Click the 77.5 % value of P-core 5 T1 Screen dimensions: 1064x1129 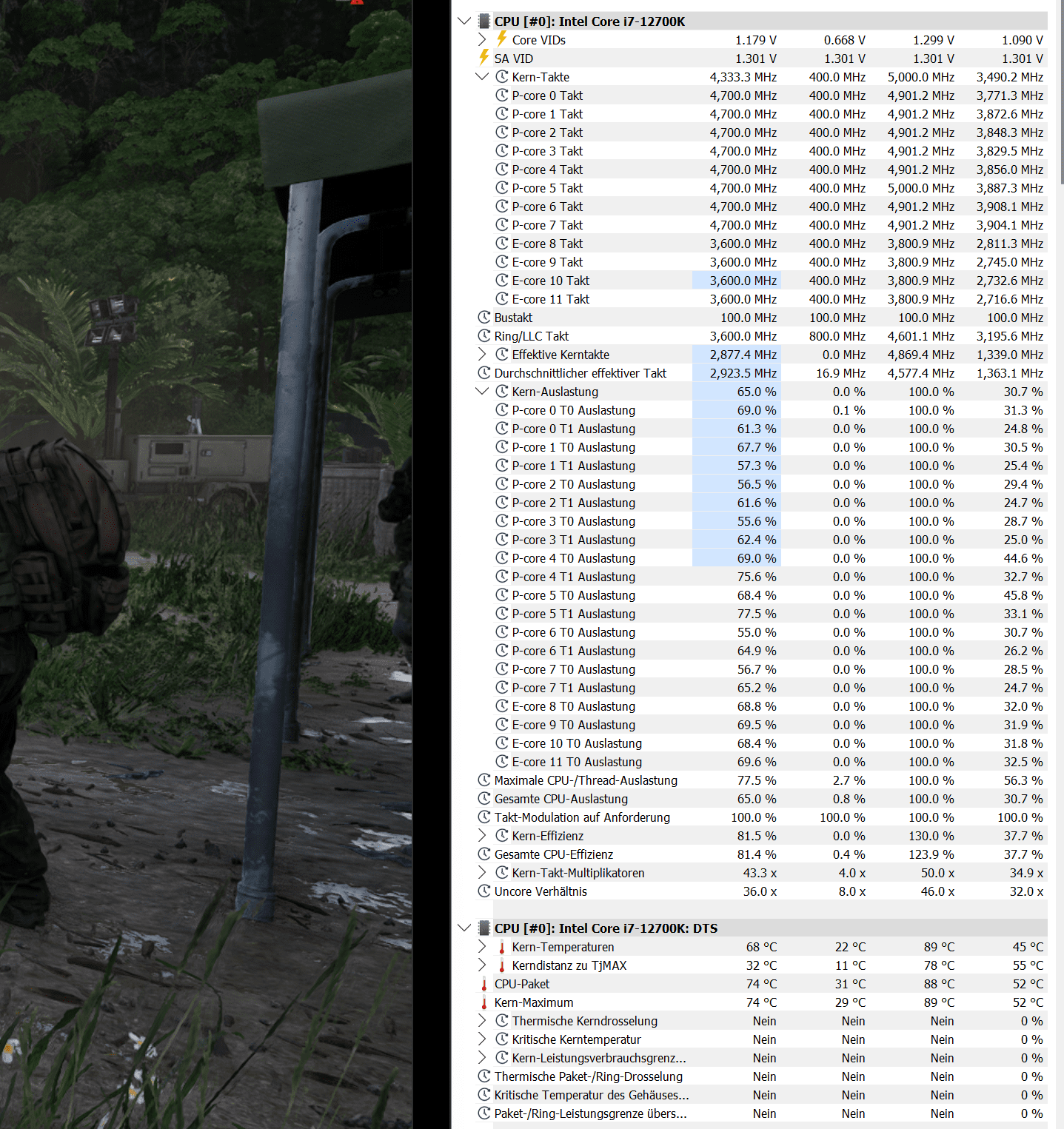pos(757,614)
